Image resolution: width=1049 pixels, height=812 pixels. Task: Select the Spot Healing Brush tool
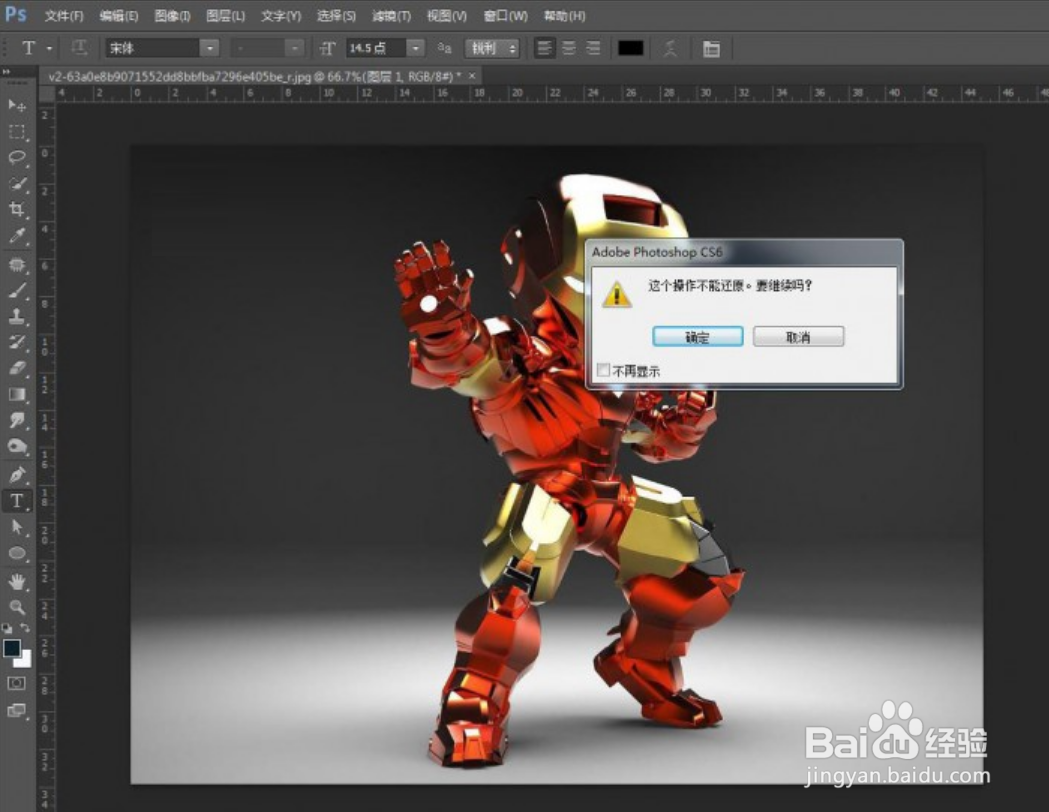[17, 265]
